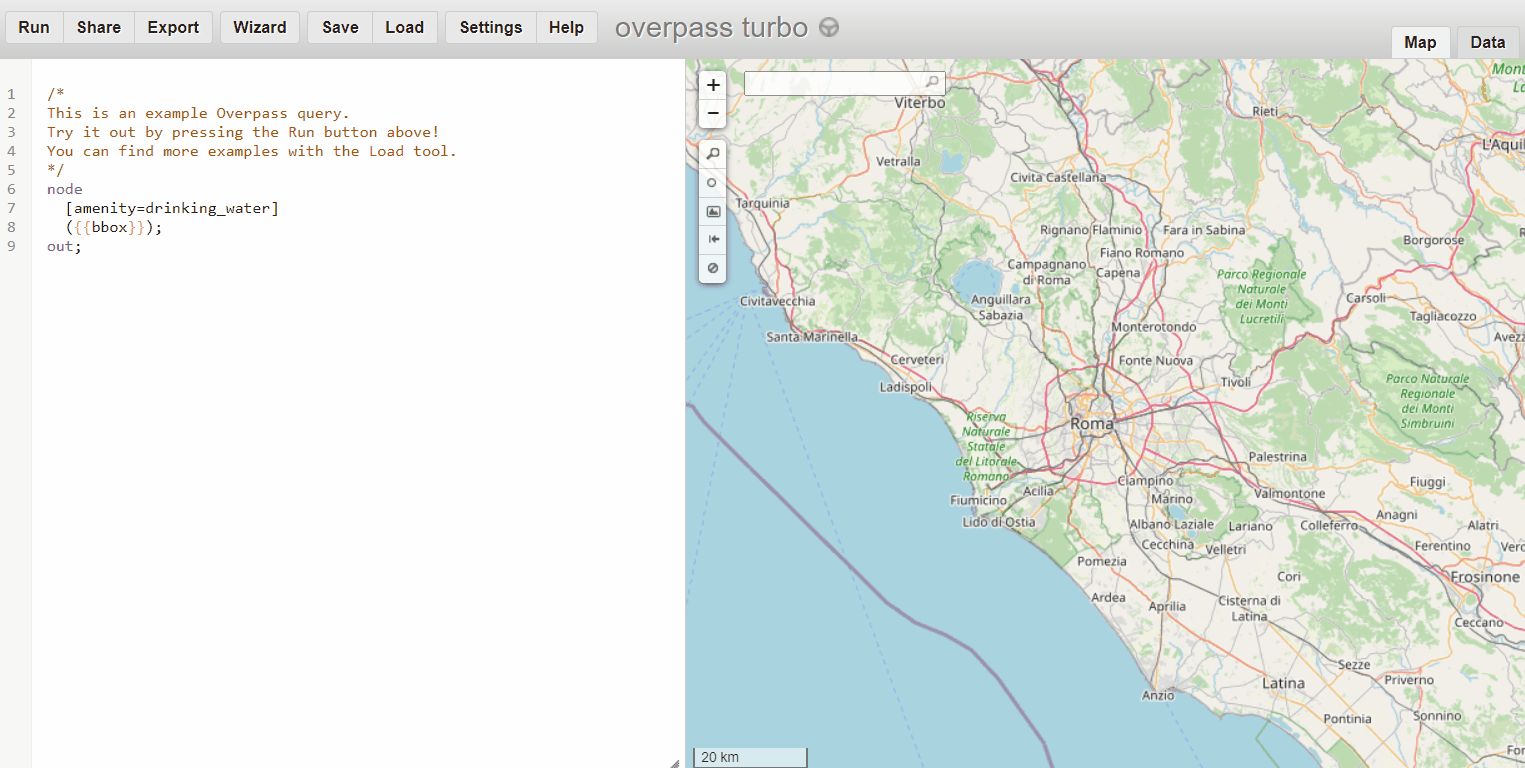The width and height of the screenshot is (1525, 768).
Task: Click the Tivoli label on the map
Action: coord(1236,382)
